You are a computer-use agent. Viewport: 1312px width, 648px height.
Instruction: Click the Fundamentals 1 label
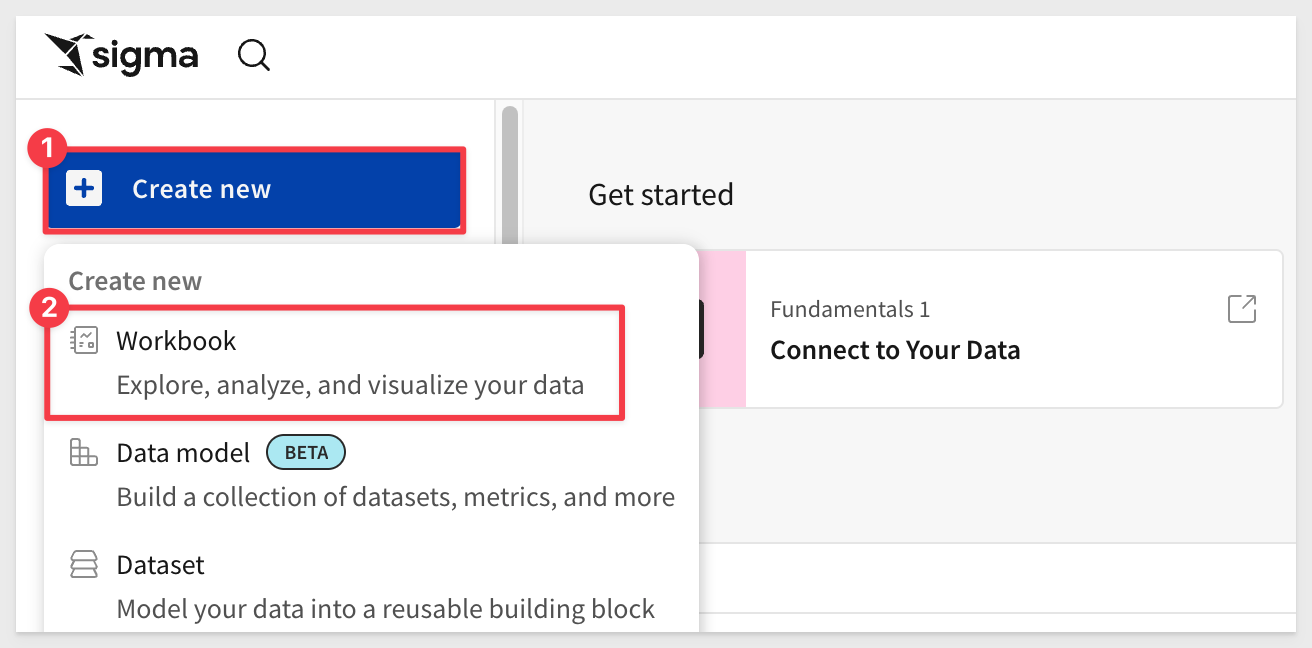(x=850, y=309)
